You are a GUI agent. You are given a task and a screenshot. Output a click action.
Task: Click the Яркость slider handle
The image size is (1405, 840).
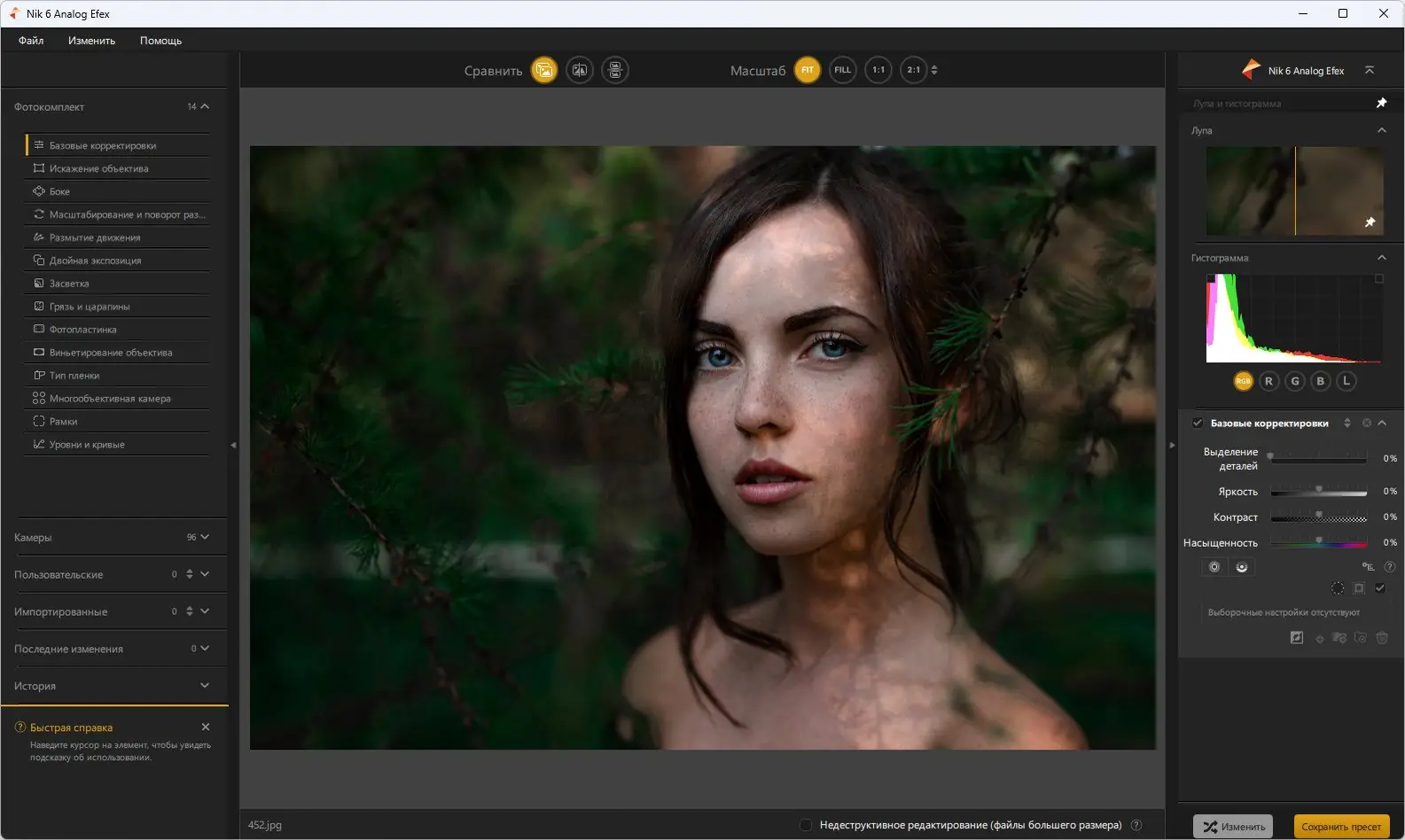(x=1319, y=490)
